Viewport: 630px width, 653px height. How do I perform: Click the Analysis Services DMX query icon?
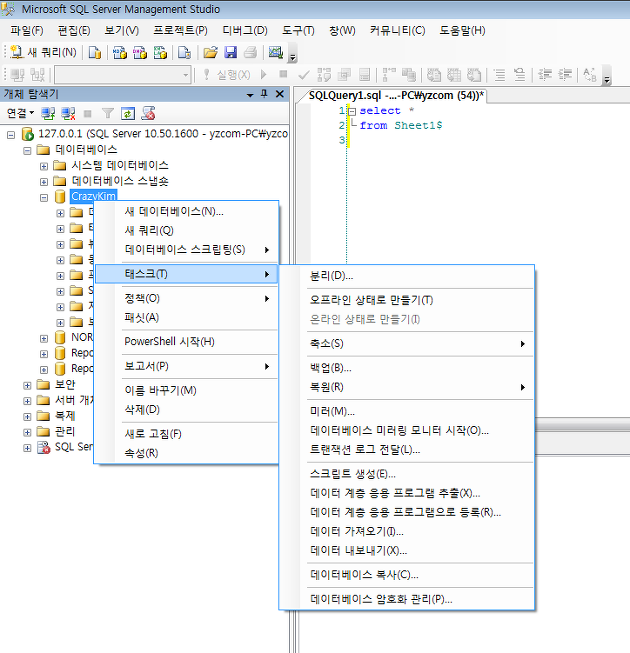point(140,52)
